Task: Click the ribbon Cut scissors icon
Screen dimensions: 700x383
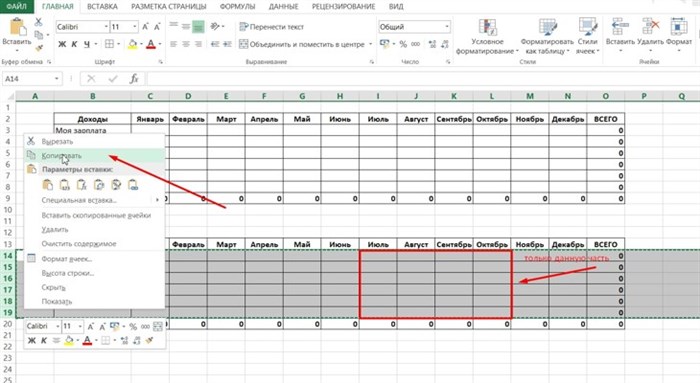Action: [x=38, y=22]
